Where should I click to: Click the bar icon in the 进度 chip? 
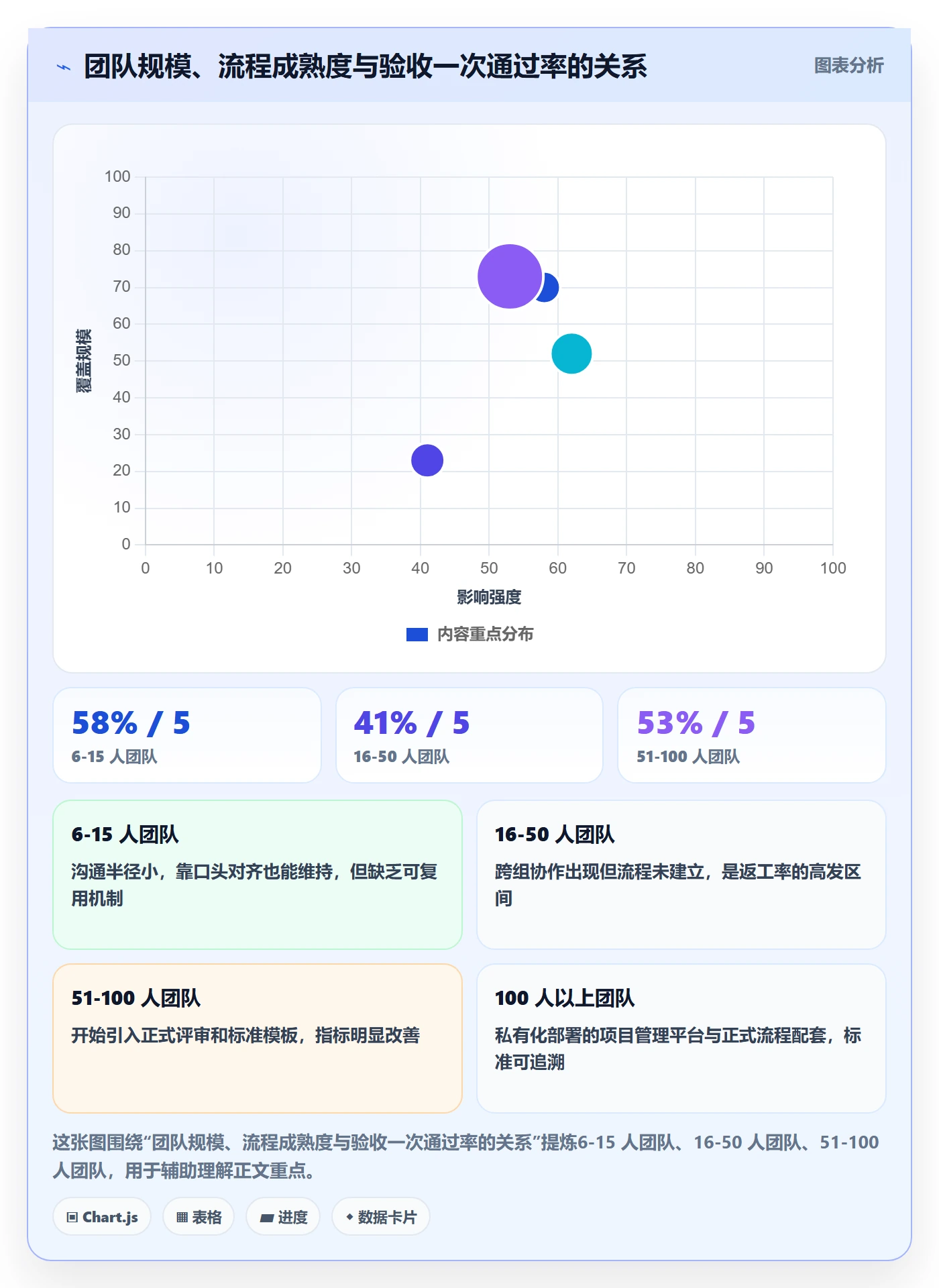267,1218
